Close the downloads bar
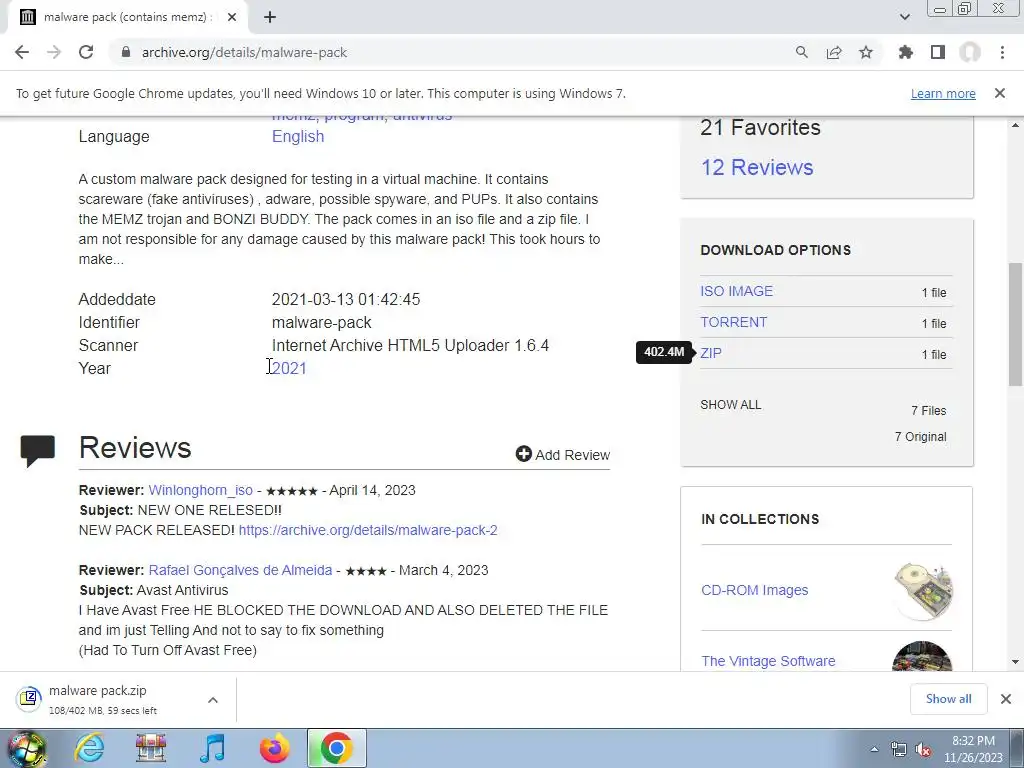 (x=1006, y=699)
